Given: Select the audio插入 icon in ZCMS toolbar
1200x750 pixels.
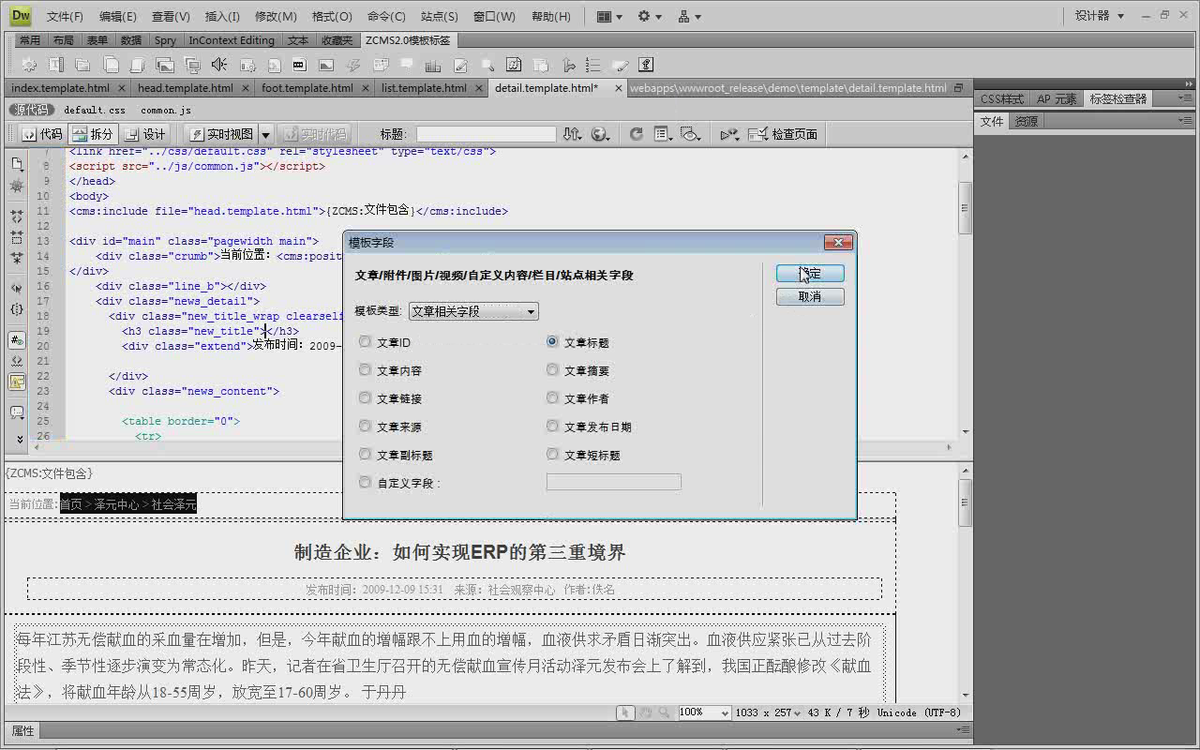Looking at the screenshot, I should (x=220, y=62).
